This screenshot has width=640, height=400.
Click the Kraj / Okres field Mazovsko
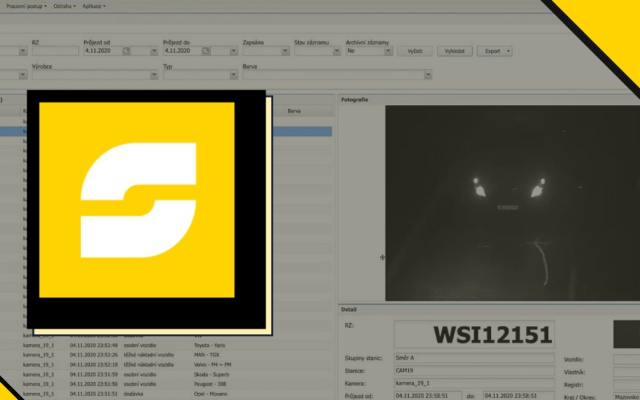tap(627, 397)
